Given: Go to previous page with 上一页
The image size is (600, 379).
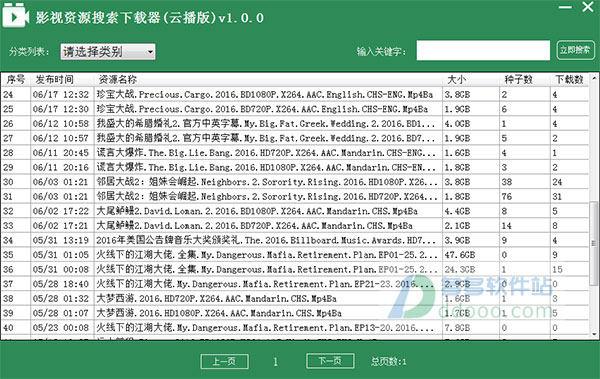Looking at the screenshot, I should coord(224,361).
